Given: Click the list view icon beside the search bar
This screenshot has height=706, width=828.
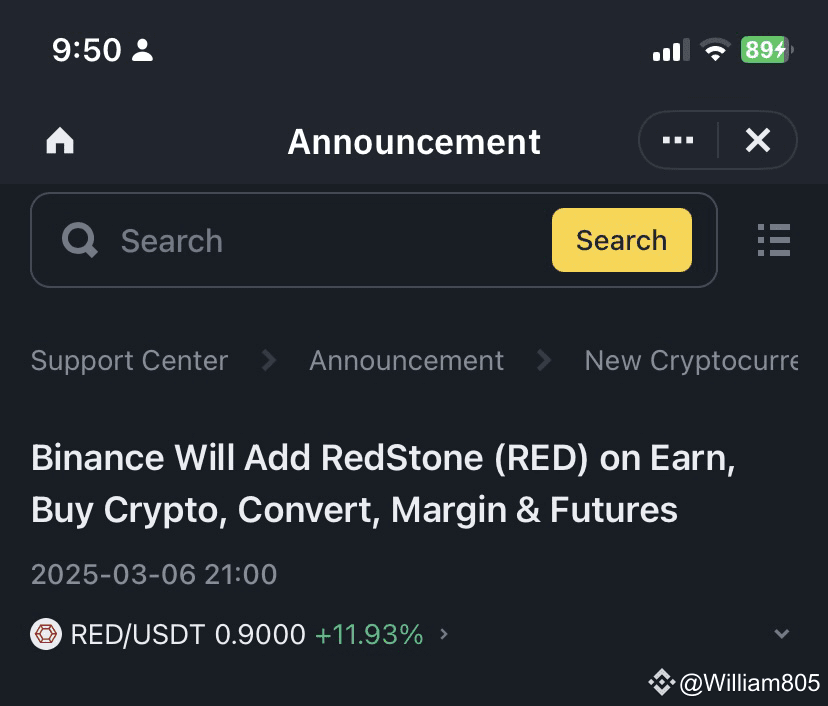Looking at the screenshot, I should coord(773,240).
